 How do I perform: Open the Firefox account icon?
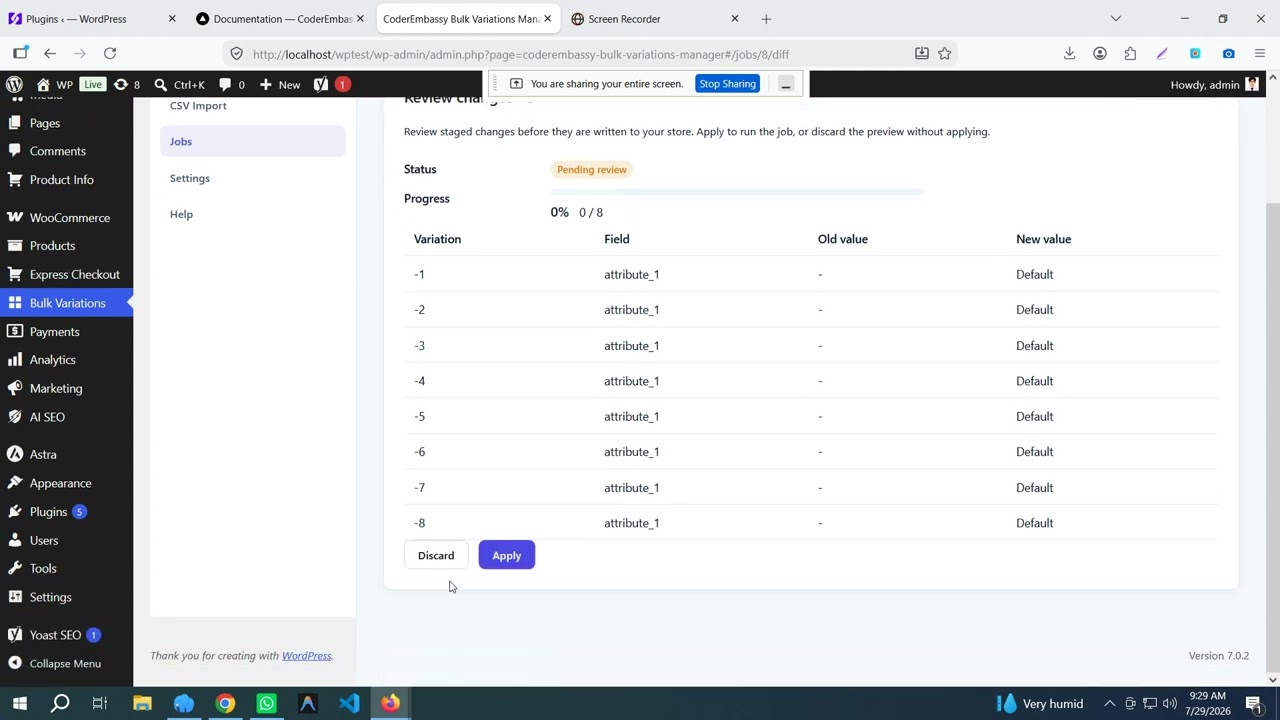point(1100,53)
